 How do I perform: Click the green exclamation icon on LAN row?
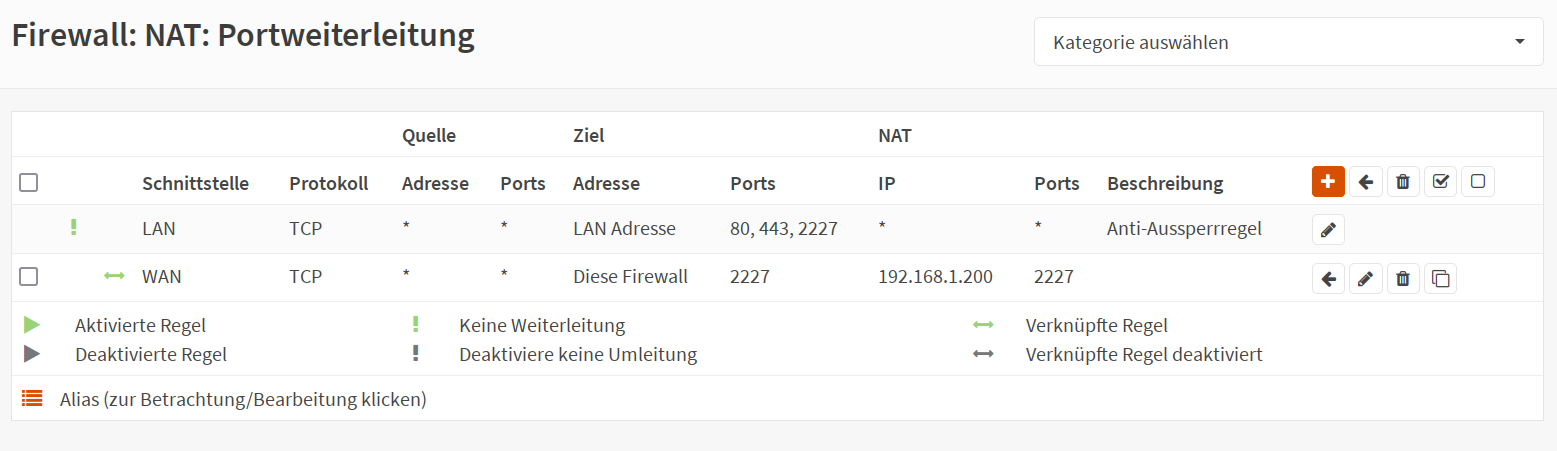(x=73, y=227)
